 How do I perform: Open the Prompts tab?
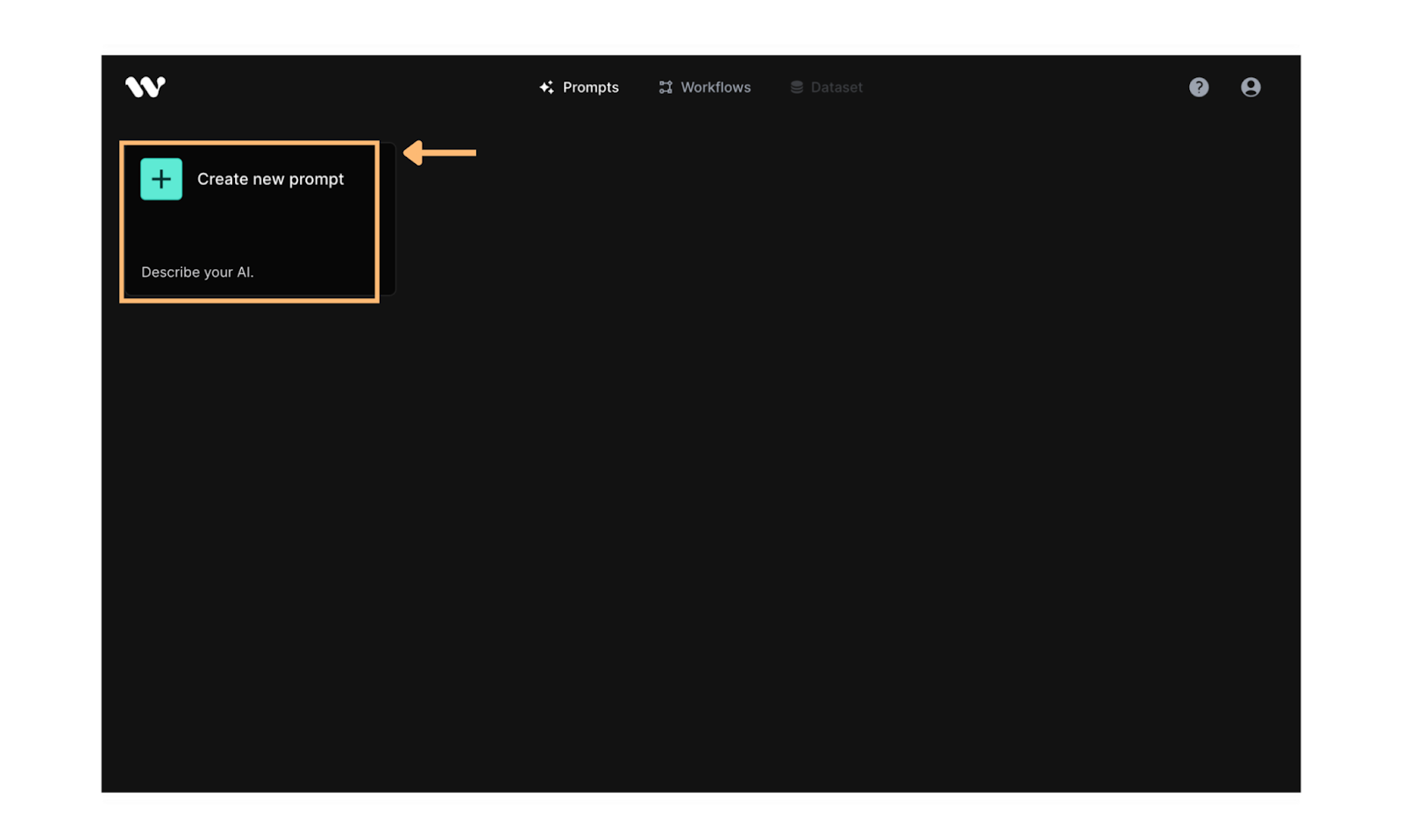point(579,87)
